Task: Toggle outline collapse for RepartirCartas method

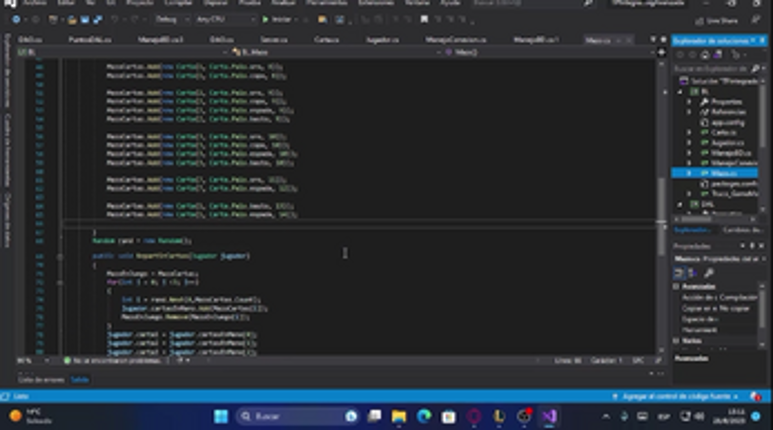Action: pyautogui.click(x=60, y=256)
